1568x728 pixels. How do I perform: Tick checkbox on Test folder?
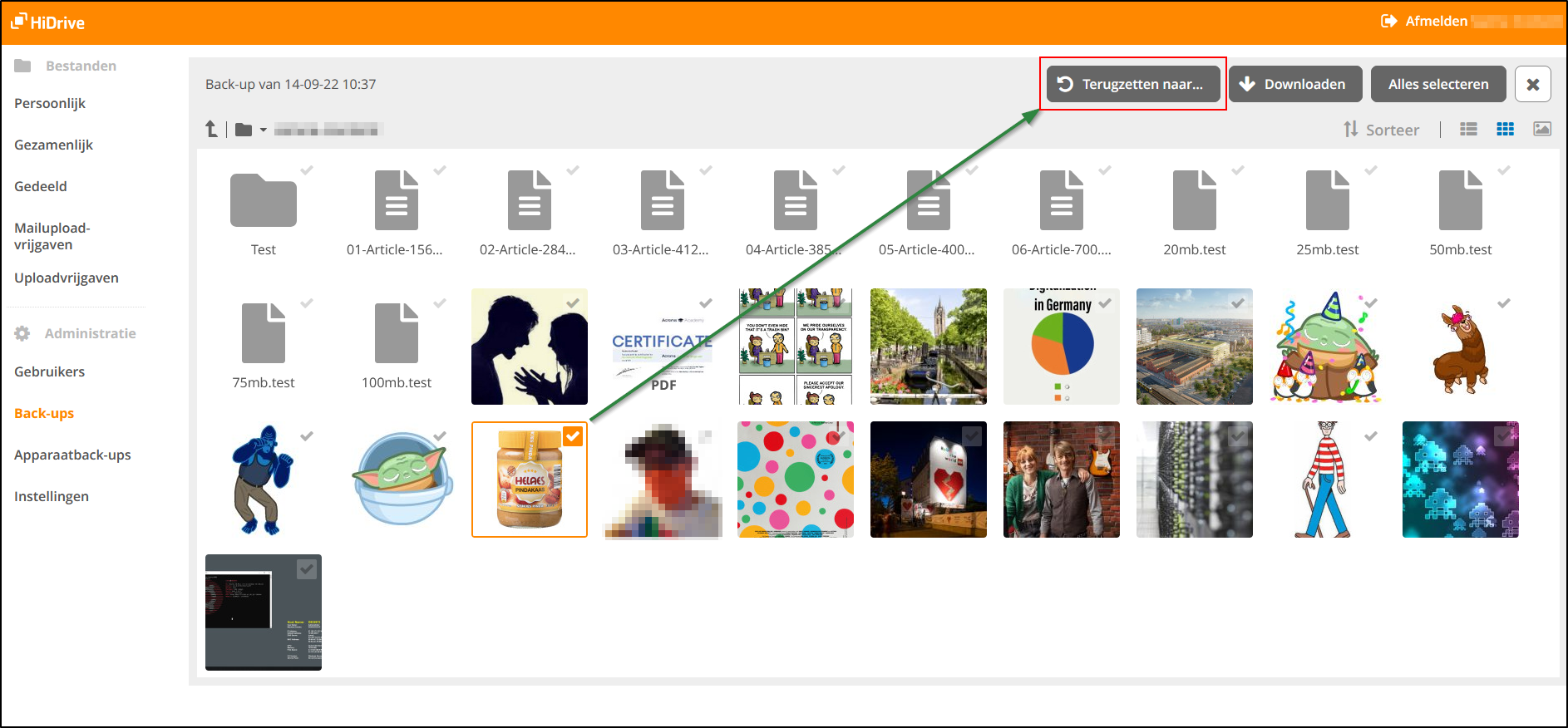pyautogui.click(x=307, y=170)
